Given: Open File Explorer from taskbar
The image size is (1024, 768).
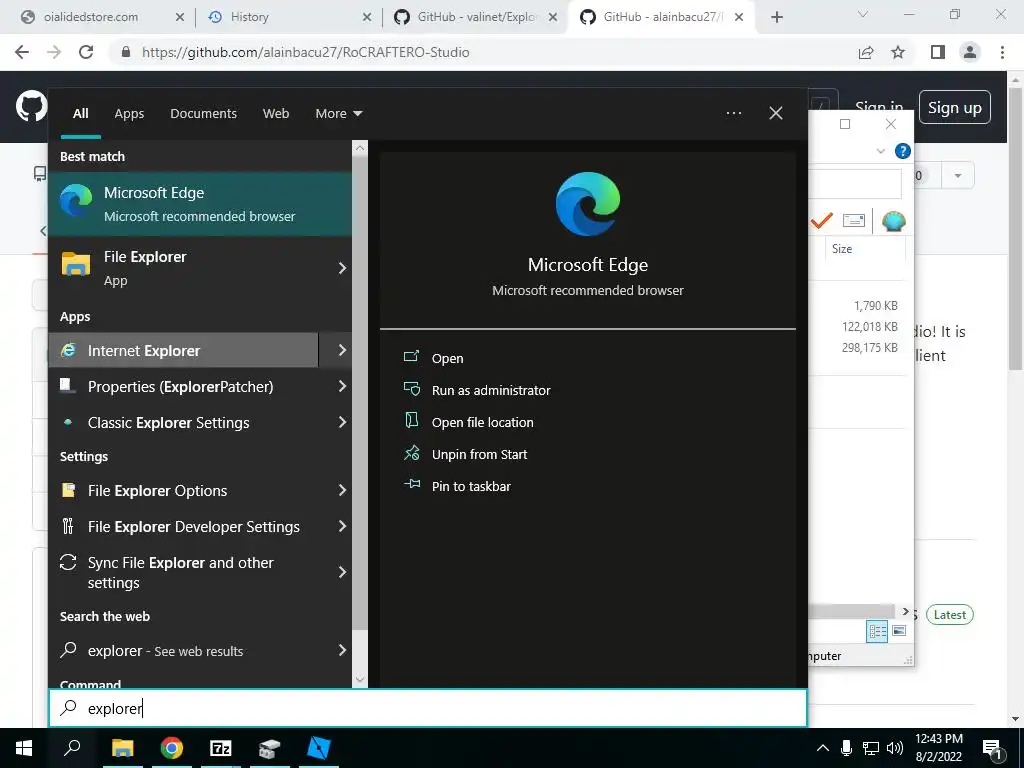Looking at the screenshot, I should (122, 748).
